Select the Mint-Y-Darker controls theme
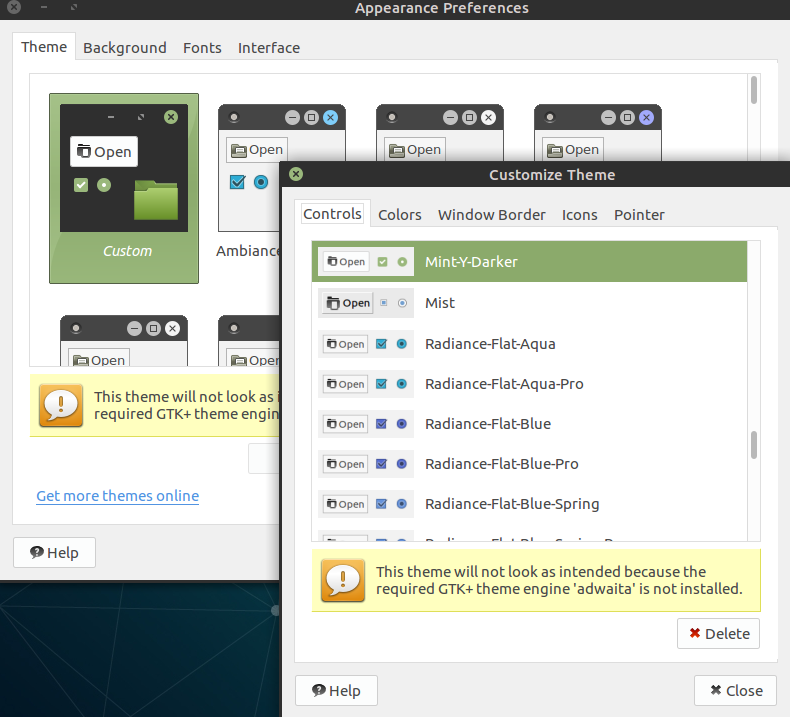The width and height of the screenshot is (790, 717). tap(529, 262)
